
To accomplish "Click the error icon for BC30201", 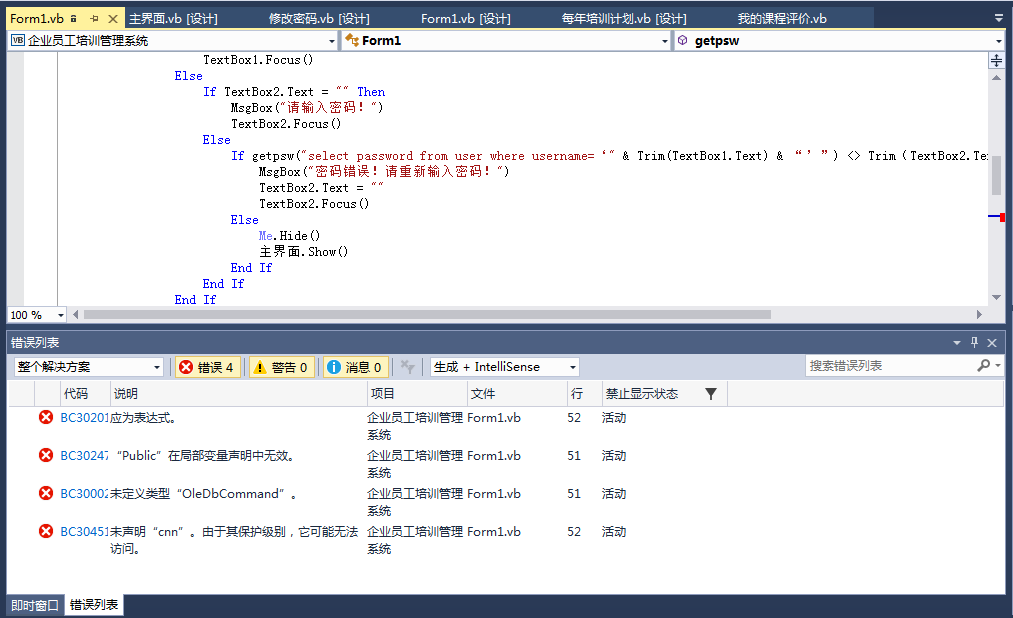I will [x=46, y=417].
